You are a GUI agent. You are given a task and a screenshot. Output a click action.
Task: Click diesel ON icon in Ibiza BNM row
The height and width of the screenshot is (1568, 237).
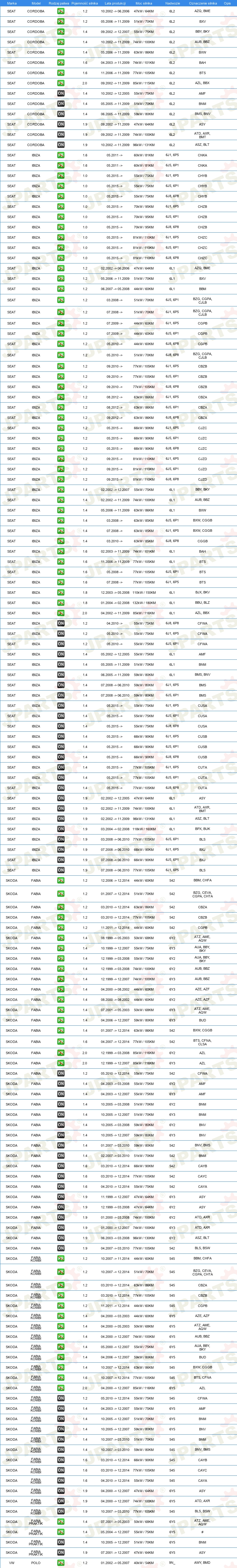tap(61, 665)
